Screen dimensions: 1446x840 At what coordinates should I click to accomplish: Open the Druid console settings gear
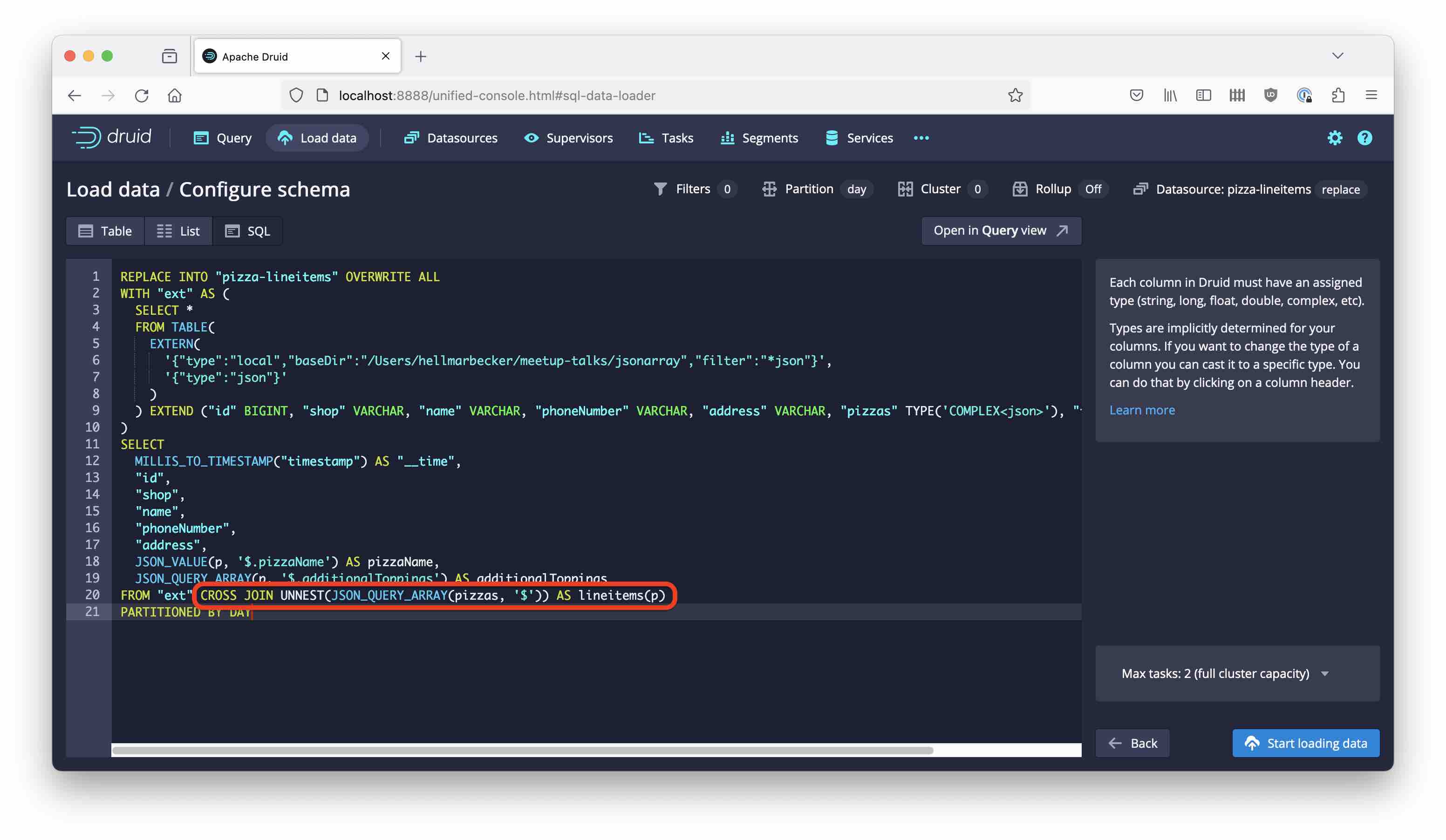tap(1335, 138)
